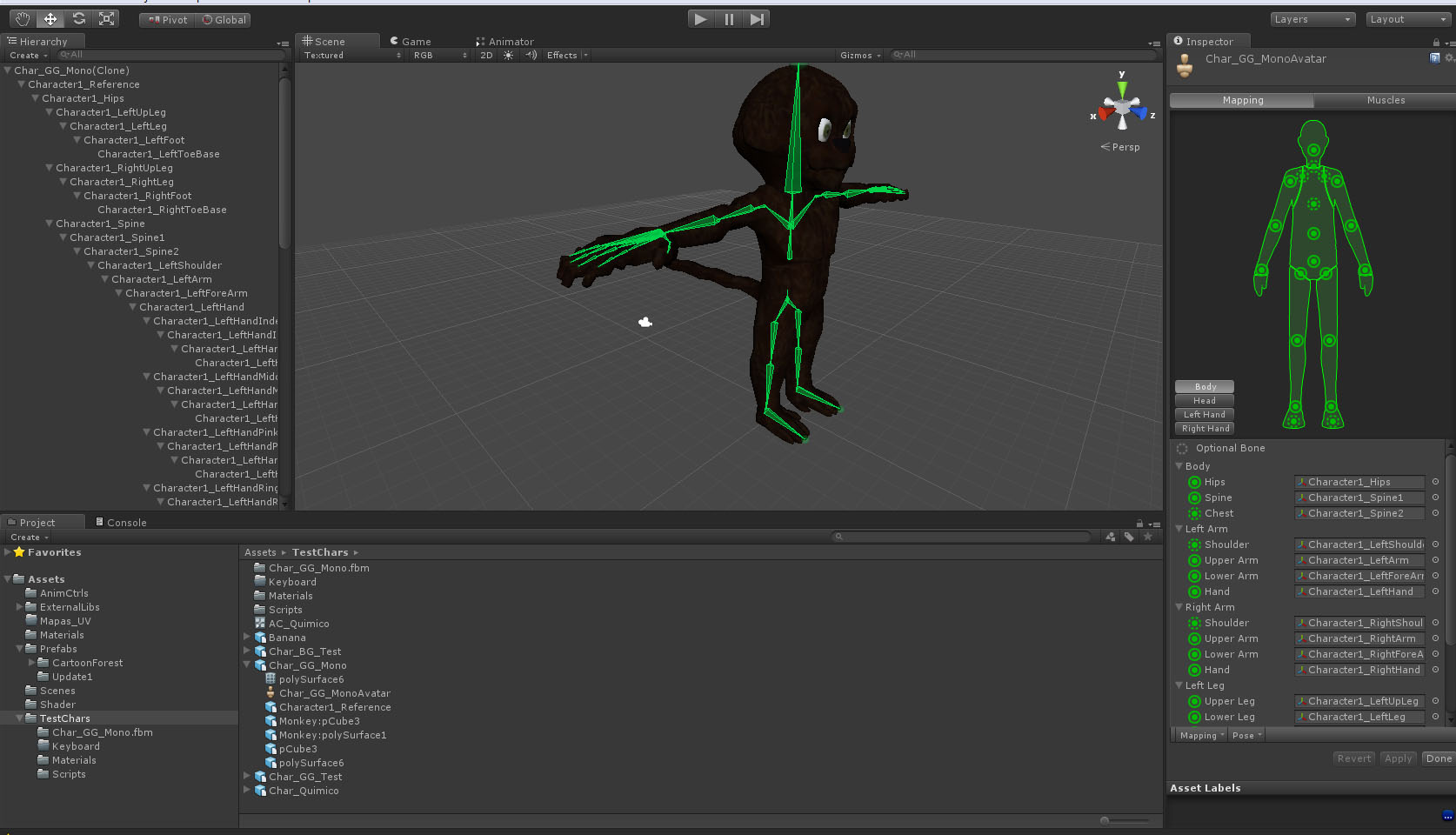Image resolution: width=1456 pixels, height=835 pixels.
Task: Click the Revert button
Action: 1353,758
